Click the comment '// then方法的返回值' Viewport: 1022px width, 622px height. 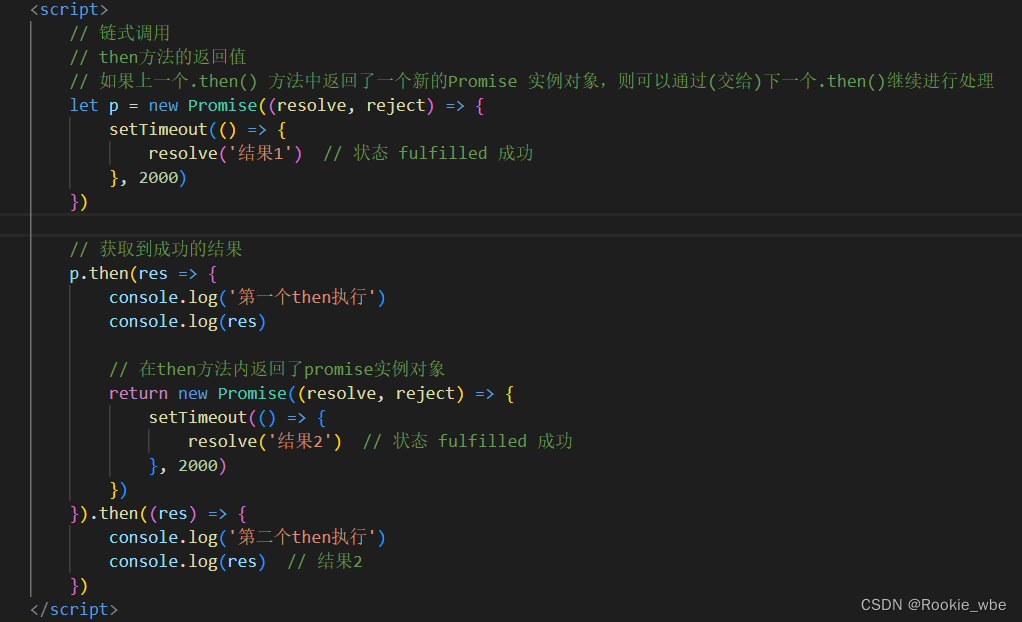(158, 57)
